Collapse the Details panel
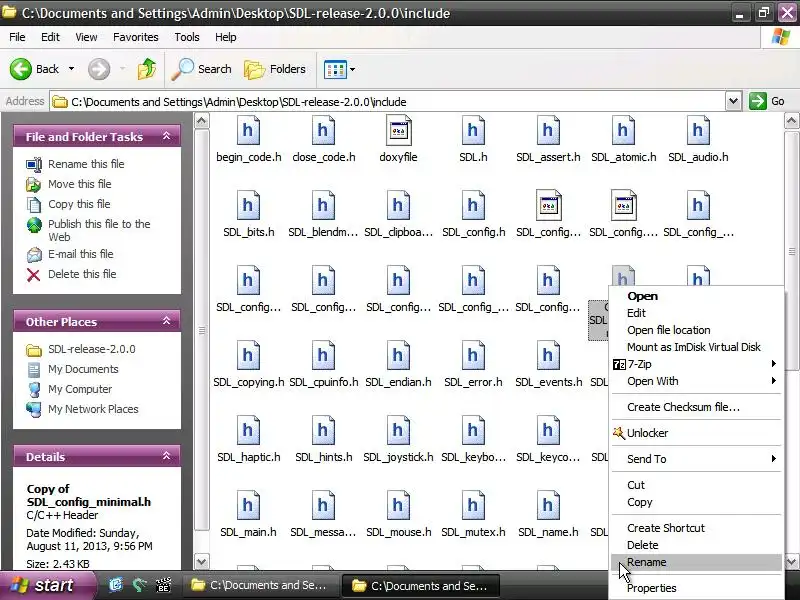The image size is (800, 600). click(166, 456)
